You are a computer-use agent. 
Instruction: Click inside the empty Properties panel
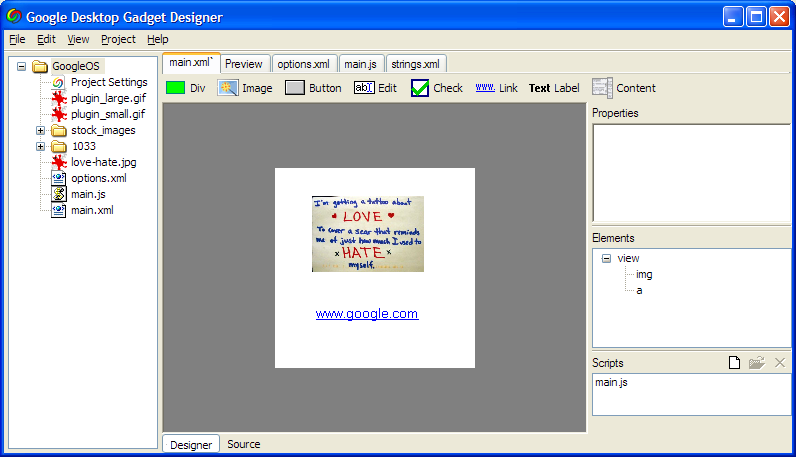pos(691,173)
